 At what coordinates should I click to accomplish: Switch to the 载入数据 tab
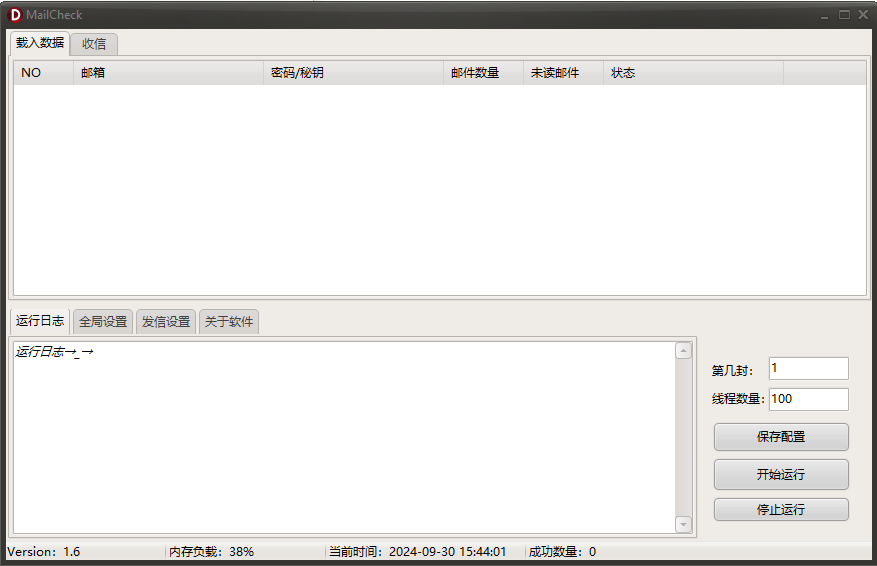pos(40,43)
